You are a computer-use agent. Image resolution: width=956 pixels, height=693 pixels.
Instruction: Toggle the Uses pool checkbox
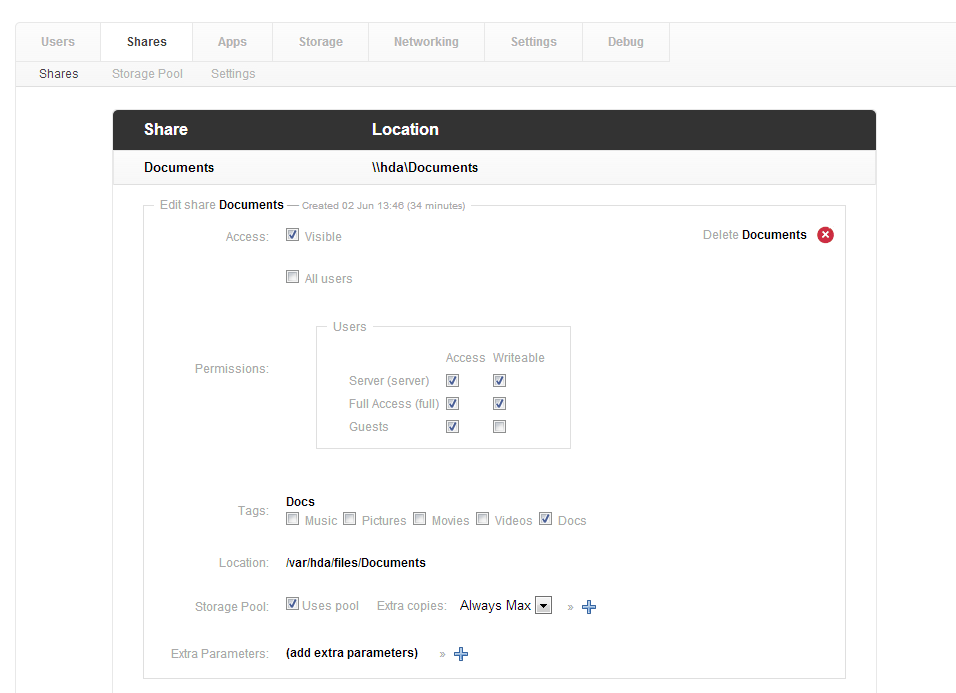click(293, 604)
